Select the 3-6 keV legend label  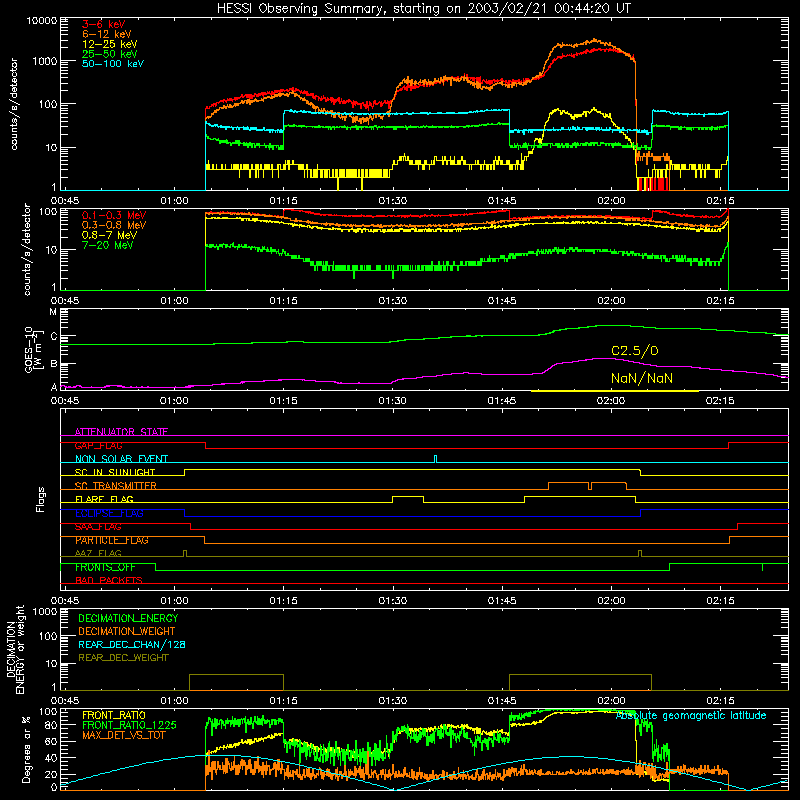click(103, 24)
